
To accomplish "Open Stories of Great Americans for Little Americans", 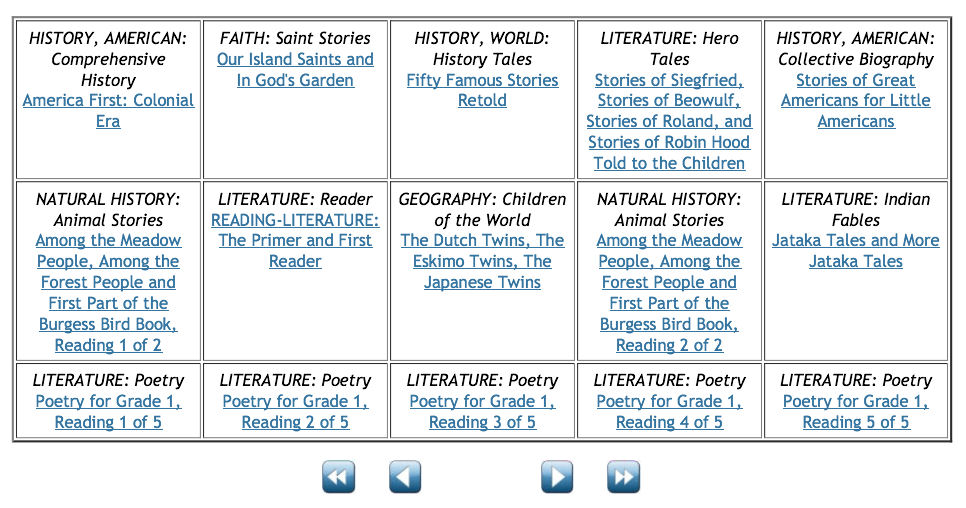I will [x=856, y=100].
